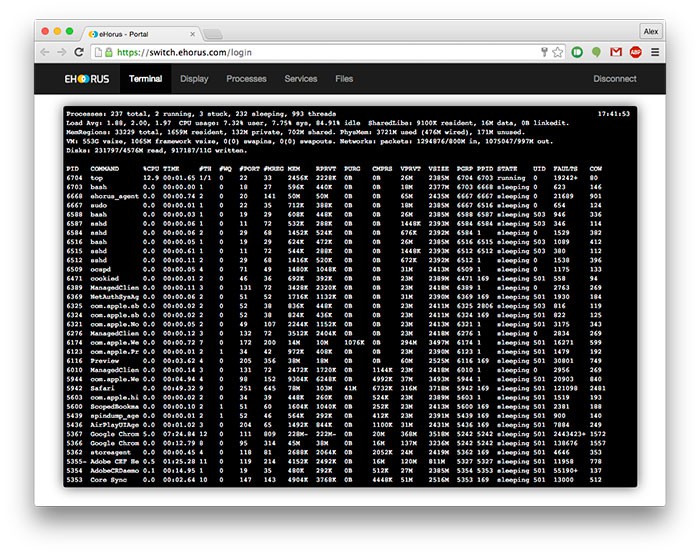Go back with the browser back arrow
Viewport: 700px width, 555px height.
(x=45, y=52)
